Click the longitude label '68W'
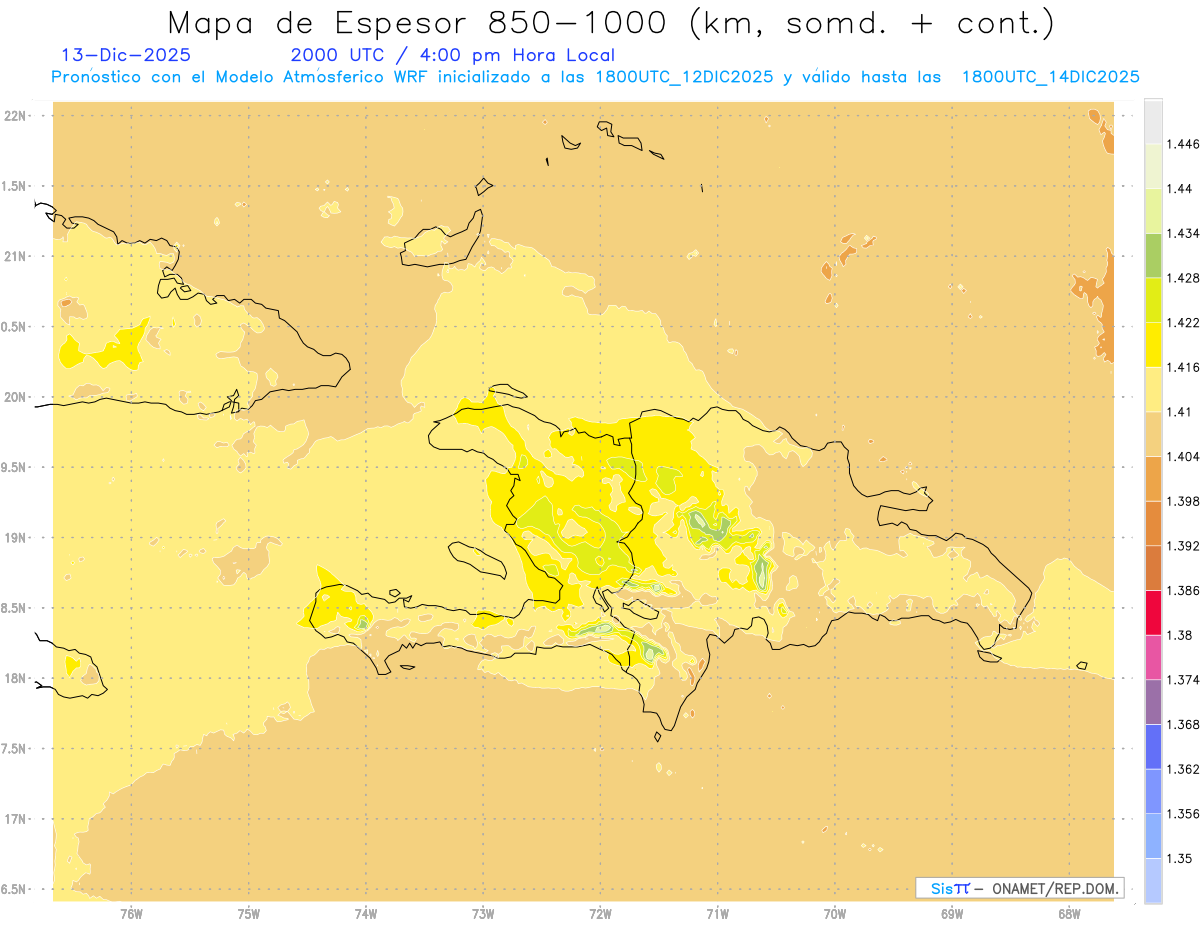Viewport: 1200px width, 927px height. click(1069, 914)
